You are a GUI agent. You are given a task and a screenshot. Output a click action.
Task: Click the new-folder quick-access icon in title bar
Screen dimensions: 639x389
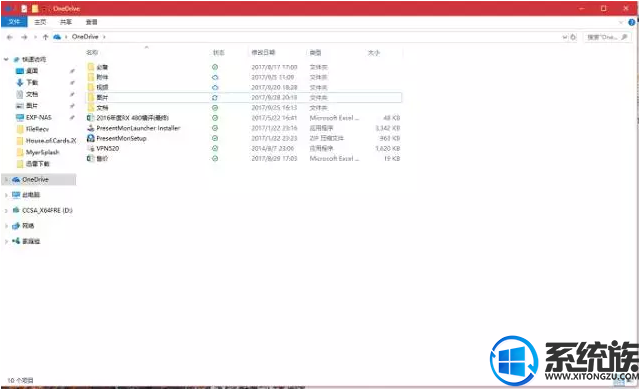(x=35, y=8)
